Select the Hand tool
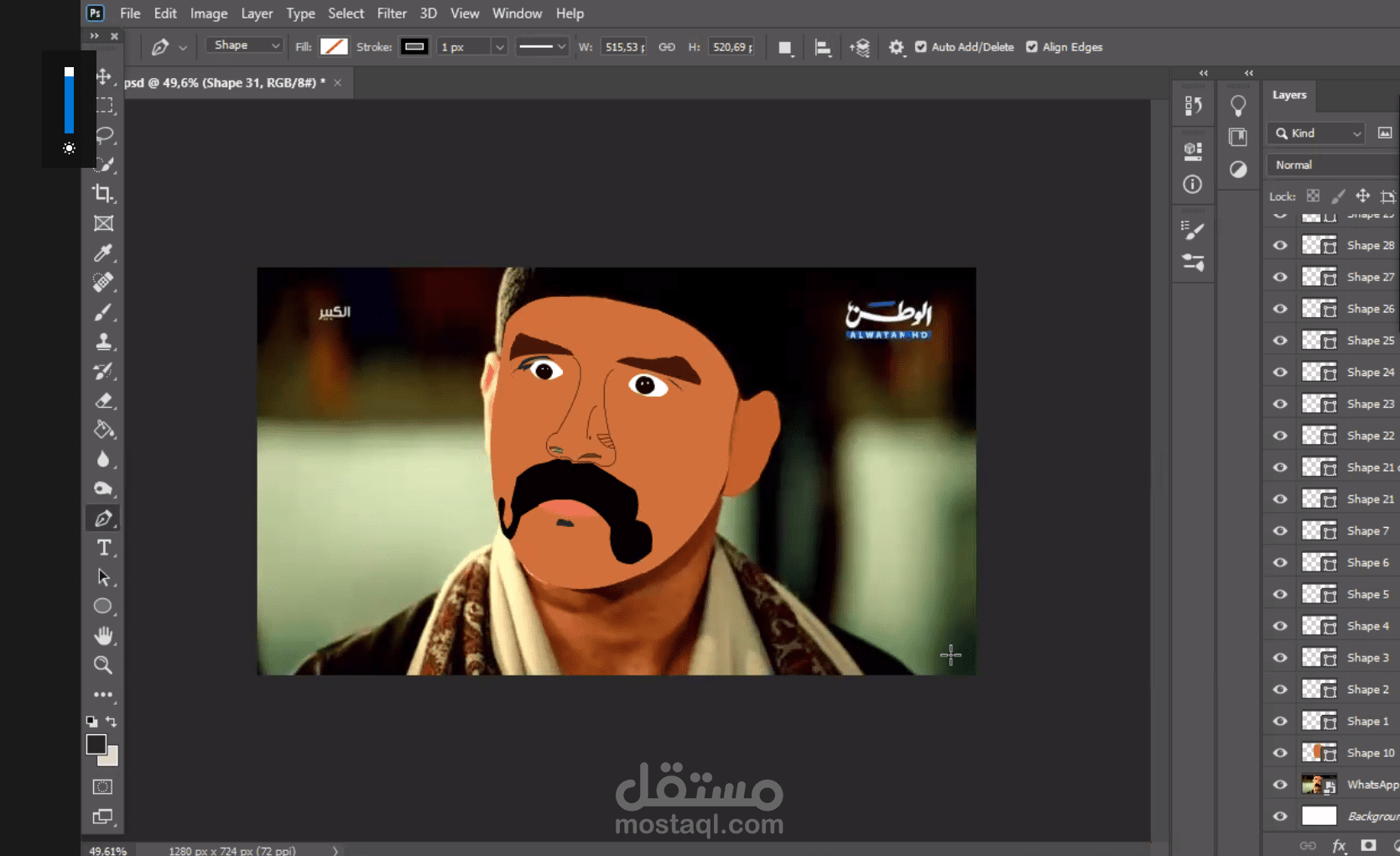 coord(103,635)
